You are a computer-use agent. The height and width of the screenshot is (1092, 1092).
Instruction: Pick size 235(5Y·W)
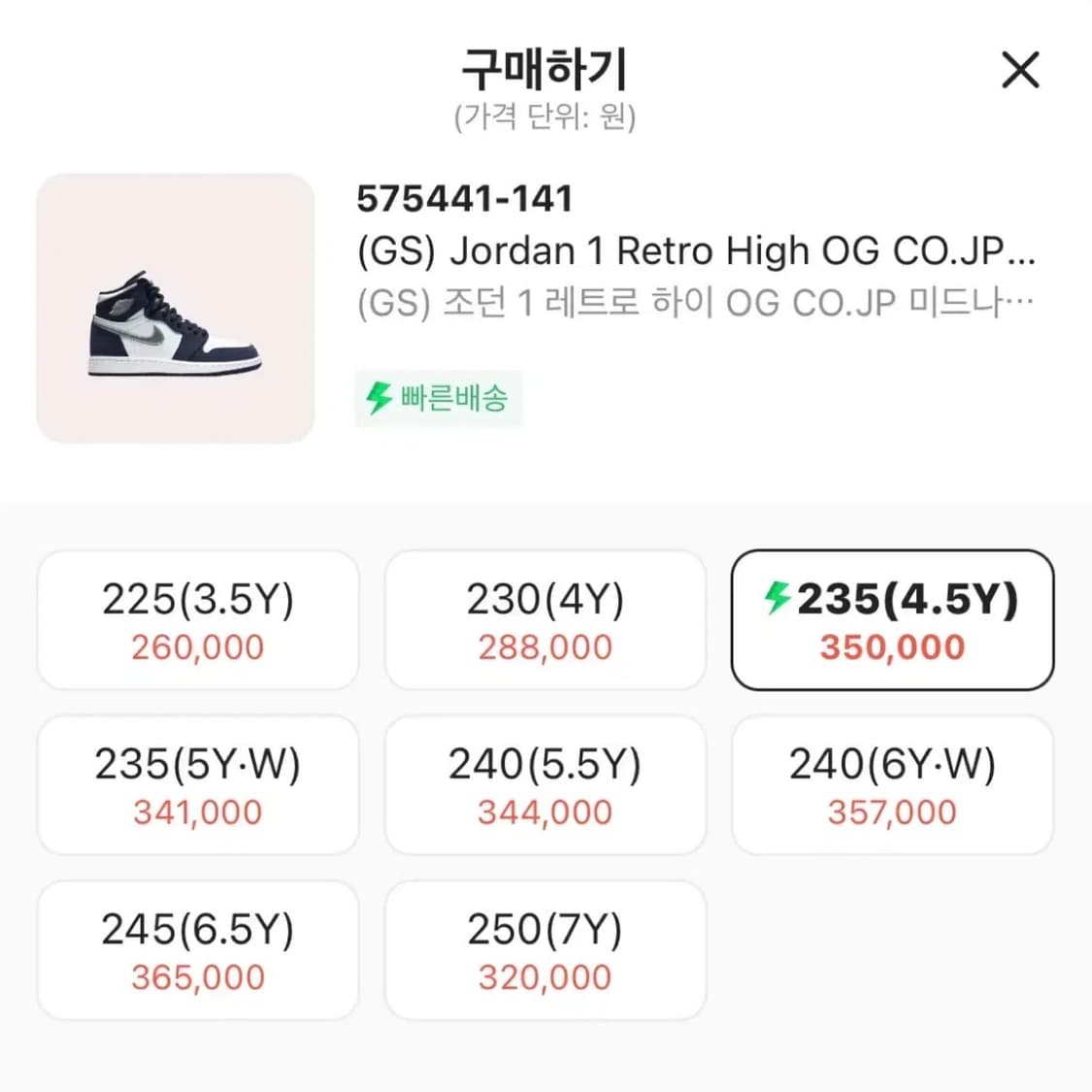pos(198,785)
